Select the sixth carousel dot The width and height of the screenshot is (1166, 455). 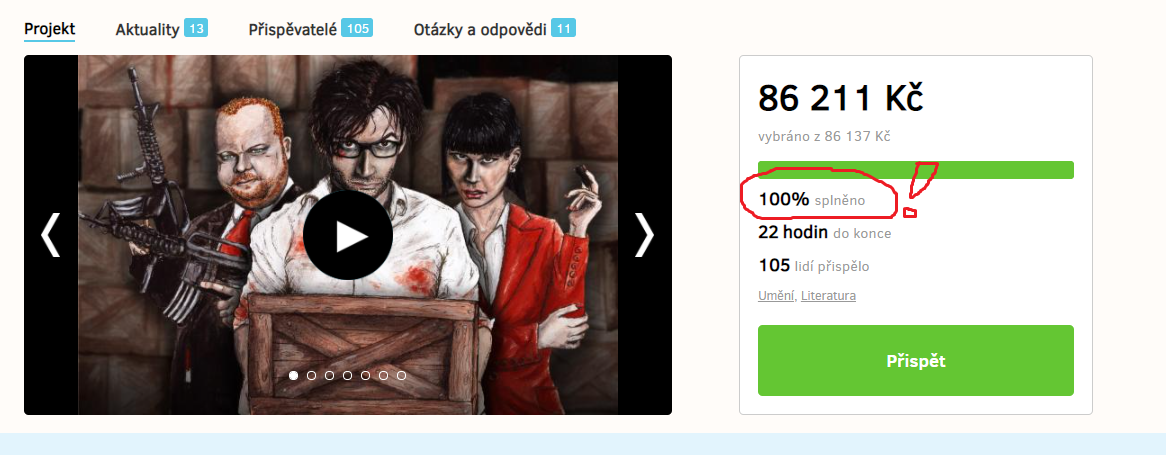pyautogui.click(x=383, y=375)
